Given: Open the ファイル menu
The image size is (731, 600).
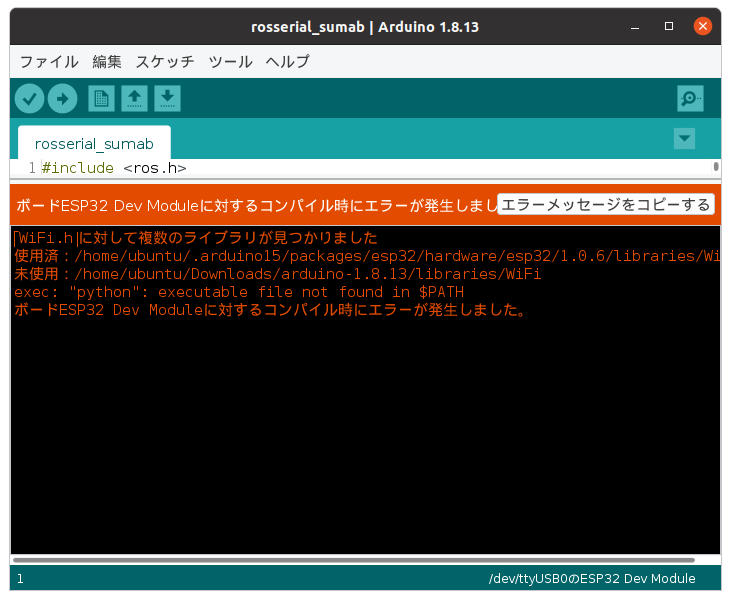Looking at the screenshot, I should [49, 62].
